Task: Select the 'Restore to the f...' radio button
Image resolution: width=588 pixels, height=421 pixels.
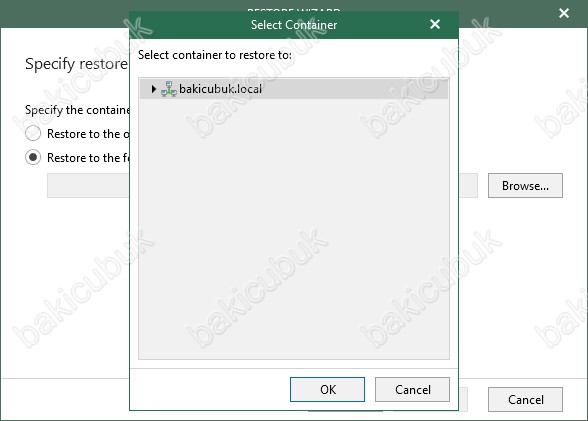Action: point(33,157)
